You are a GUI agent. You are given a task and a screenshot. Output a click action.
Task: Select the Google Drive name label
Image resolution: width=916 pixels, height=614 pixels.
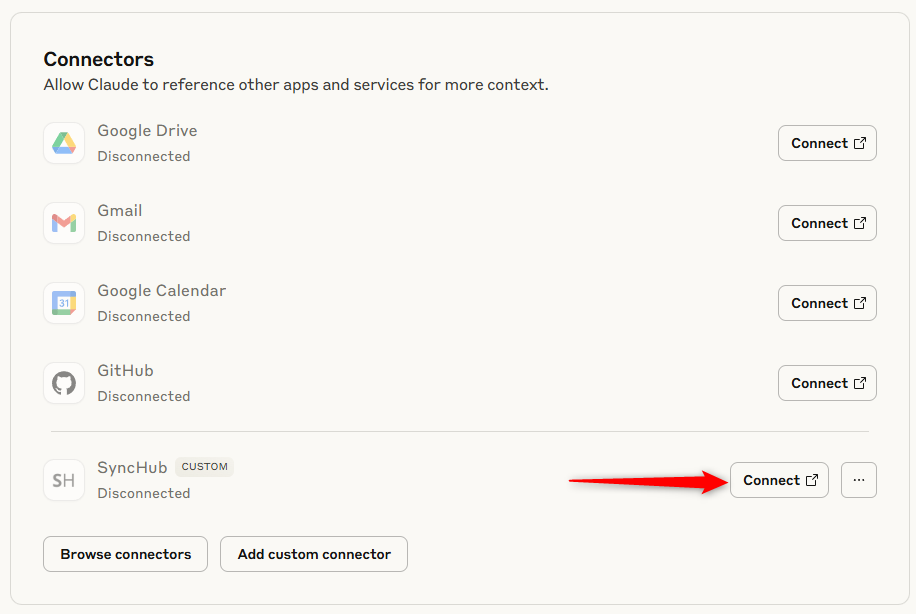pyautogui.click(x=147, y=131)
